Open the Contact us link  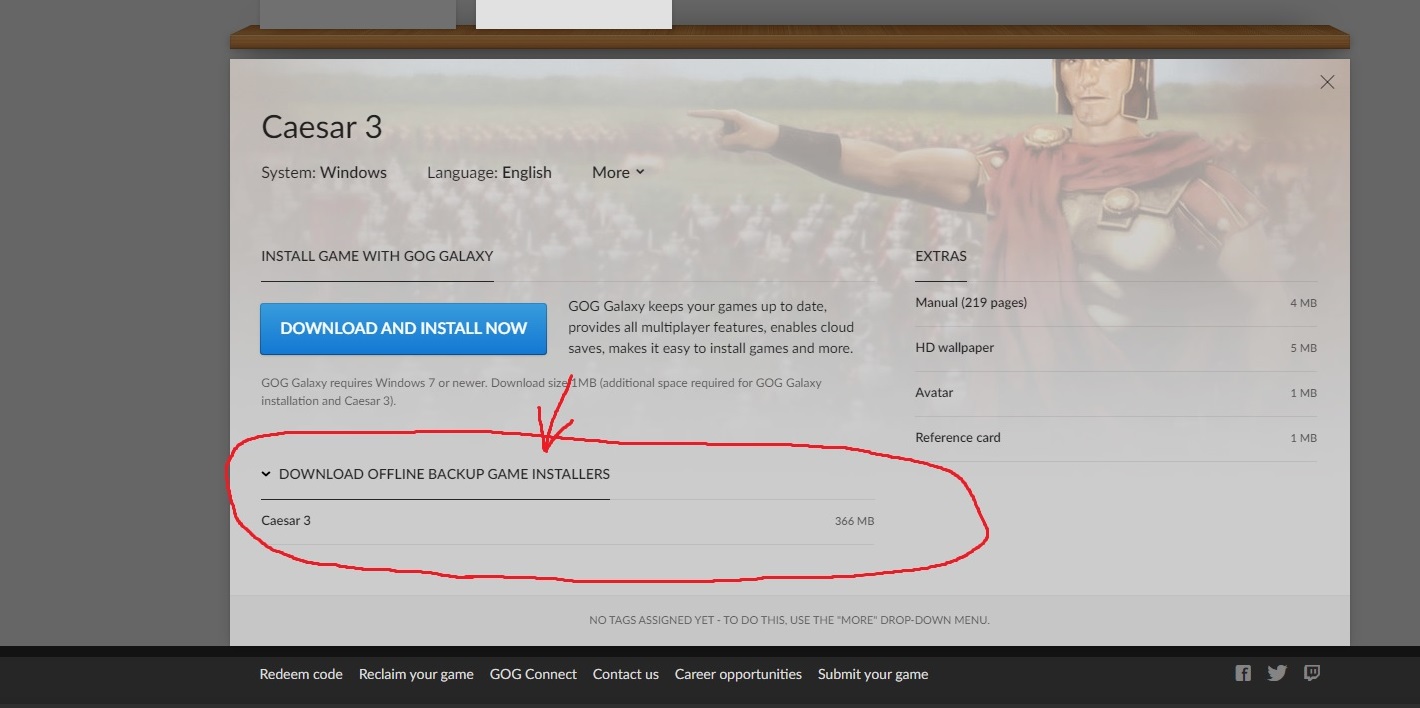click(x=626, y=674)
